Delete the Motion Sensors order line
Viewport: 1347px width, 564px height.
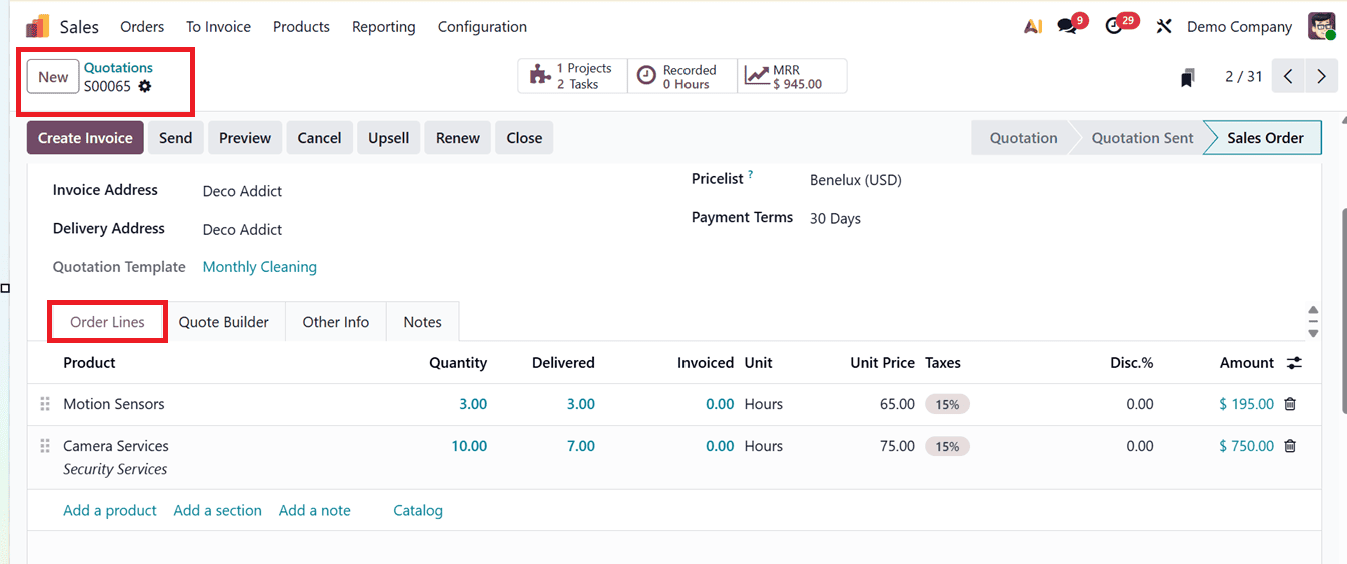(1290, 404)
